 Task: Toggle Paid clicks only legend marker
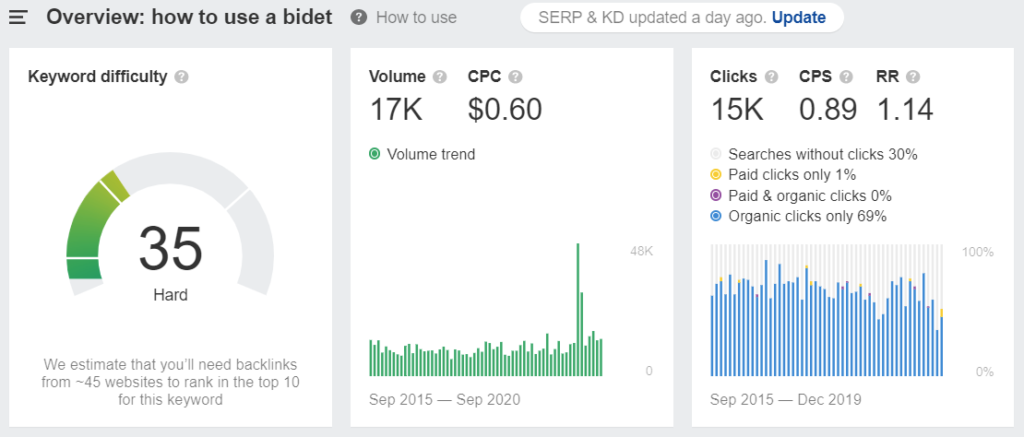pyautogui.click(x=716, y=175)
